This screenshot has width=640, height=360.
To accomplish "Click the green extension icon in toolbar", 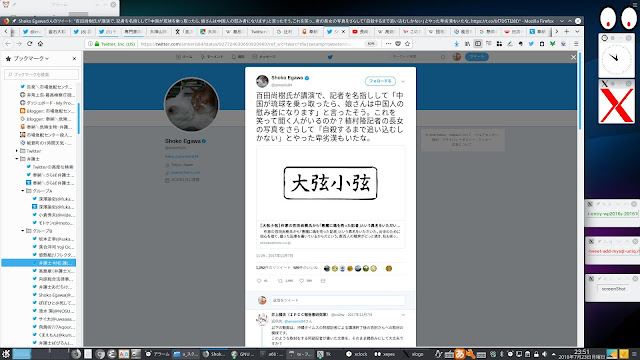I will (552, 44).
